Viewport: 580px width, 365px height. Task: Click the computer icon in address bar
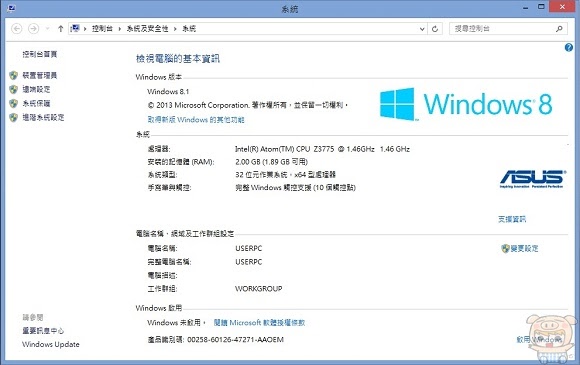(75, 28)
